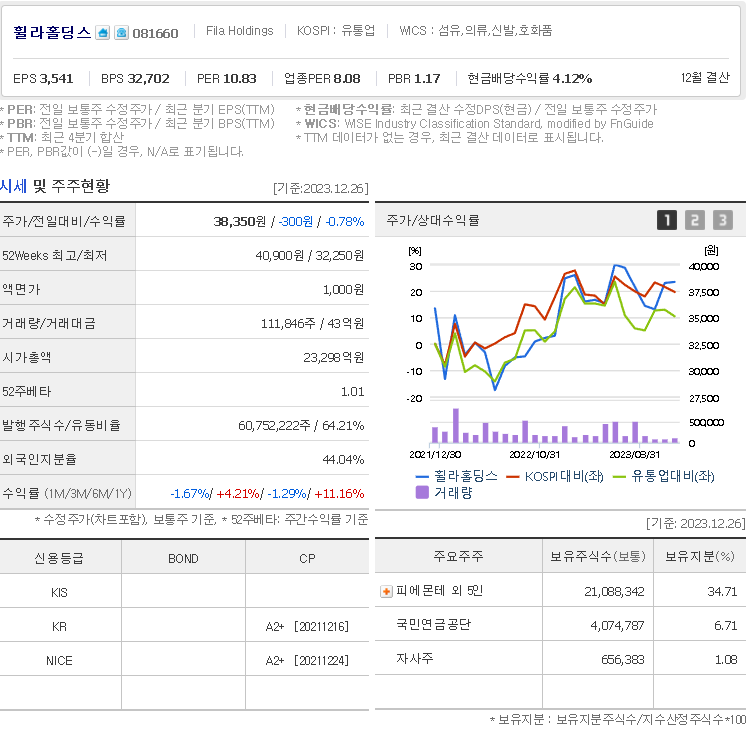Click the price 38,350원 value
Viewport: 753px width, 729px height.
click(240, 221)
